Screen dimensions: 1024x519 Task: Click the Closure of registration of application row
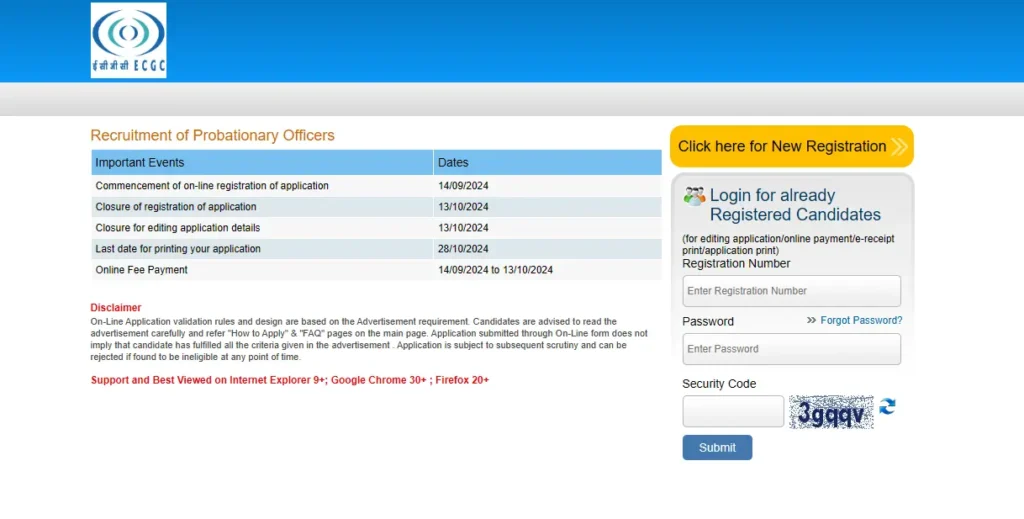[x=176, y=207]
